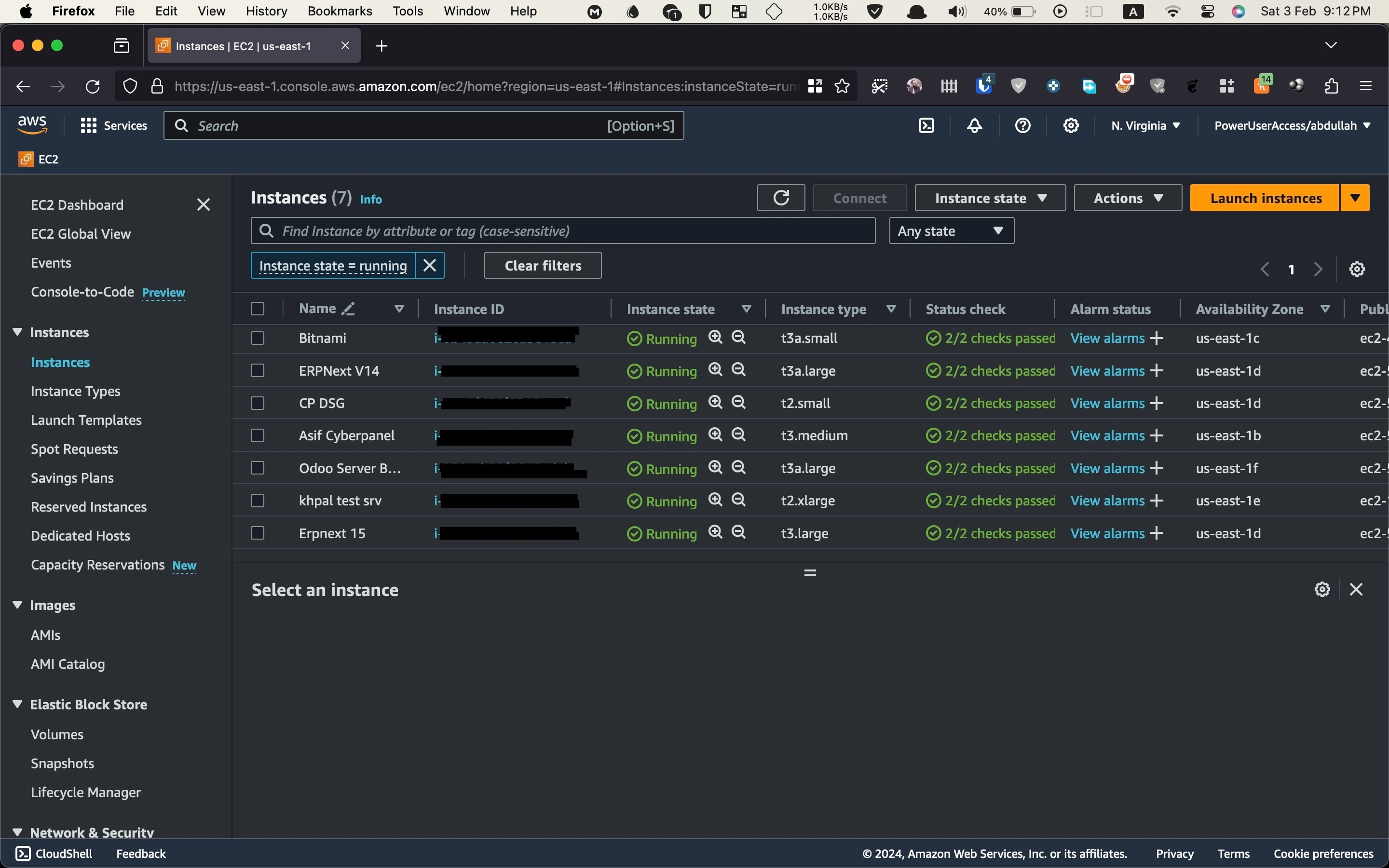Click zoom-in filter icon on khpal test srv row

coord(715,500)
